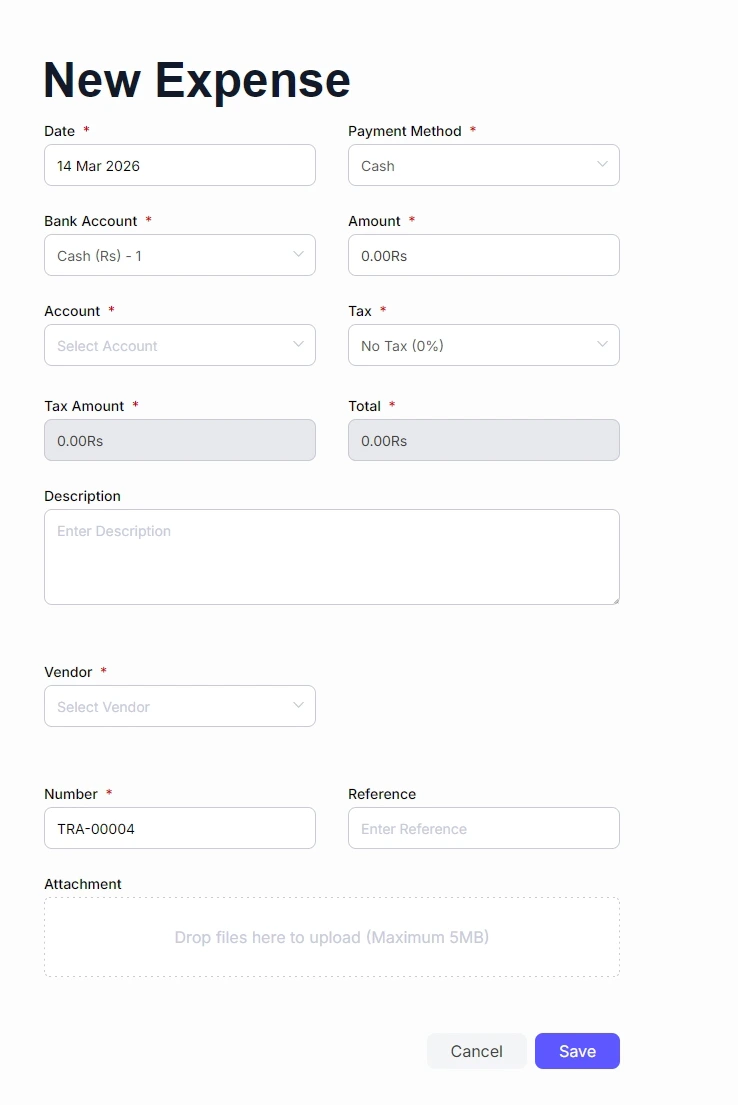Image resolution: width=738 pixels, height=1105 pixels.
Task: Click the attachment file drop zone
Action: 331,937
